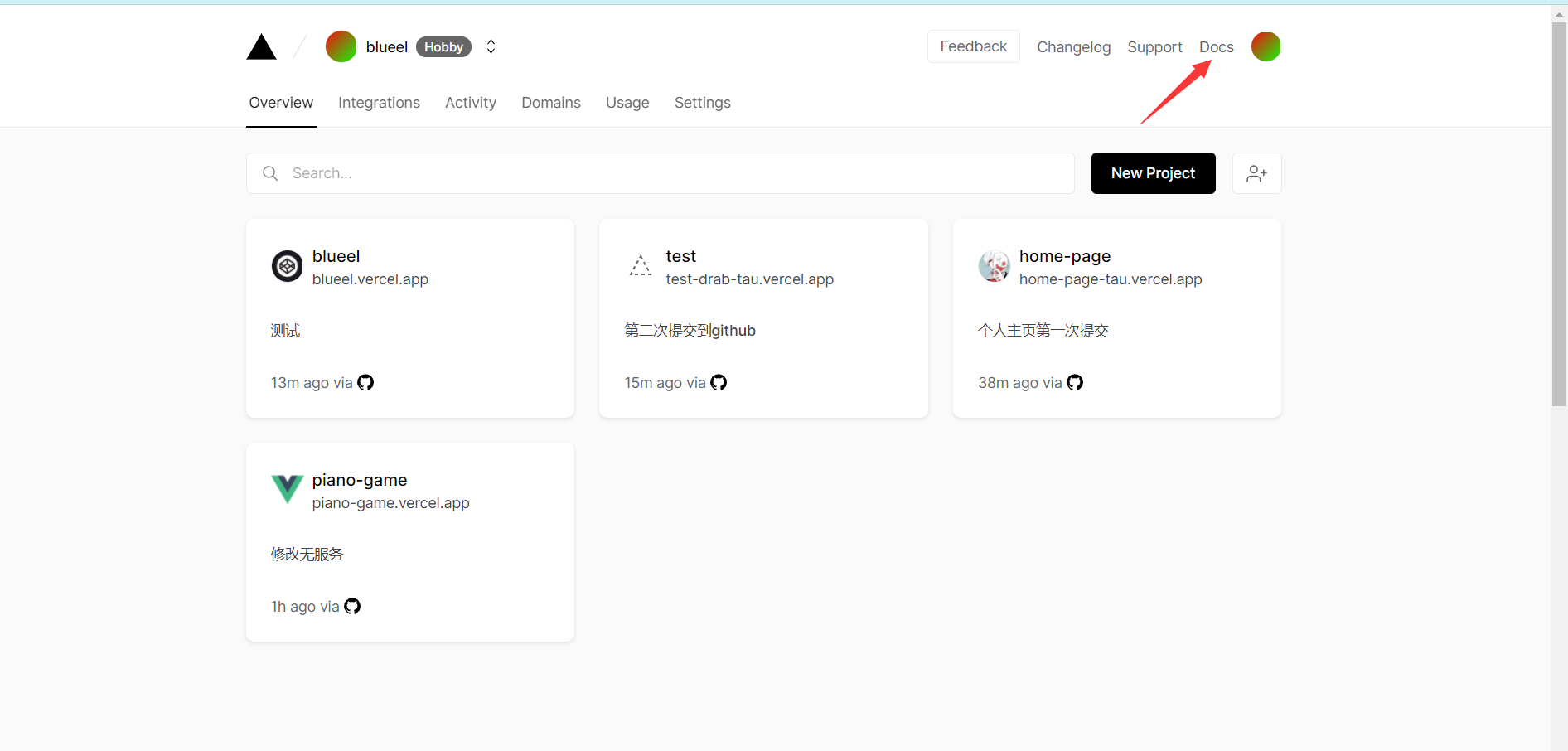Click GitHub icon on piano-game card
Screen dimensions: 1568x751
(352, 606)
